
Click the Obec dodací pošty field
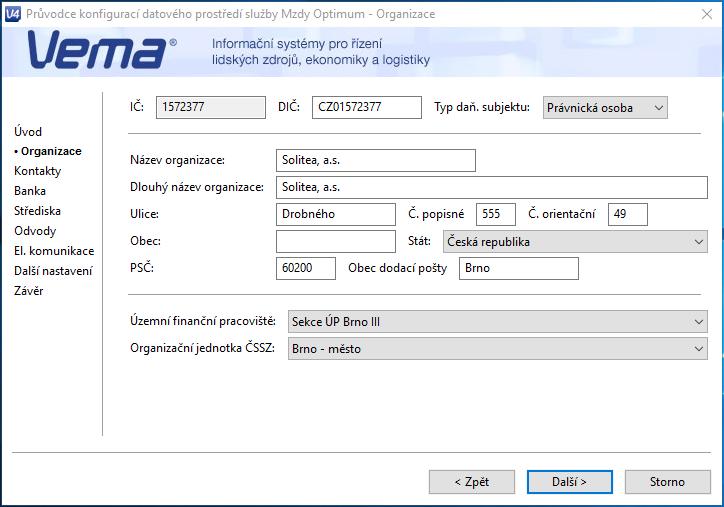pyautogui.click(x=519, y=268)
